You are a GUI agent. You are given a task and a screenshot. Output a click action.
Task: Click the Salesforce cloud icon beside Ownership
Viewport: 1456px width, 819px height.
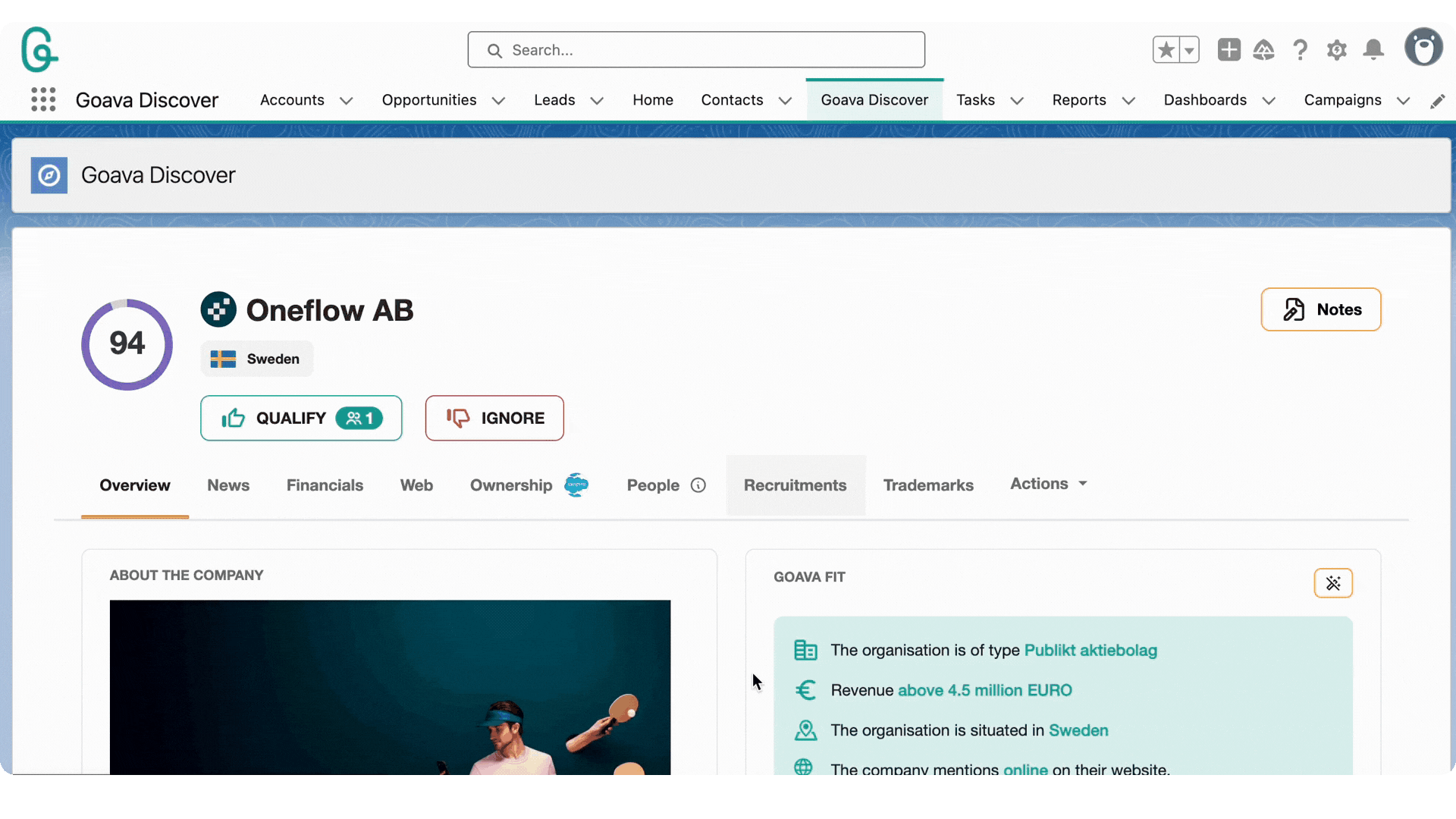[576, 485]
